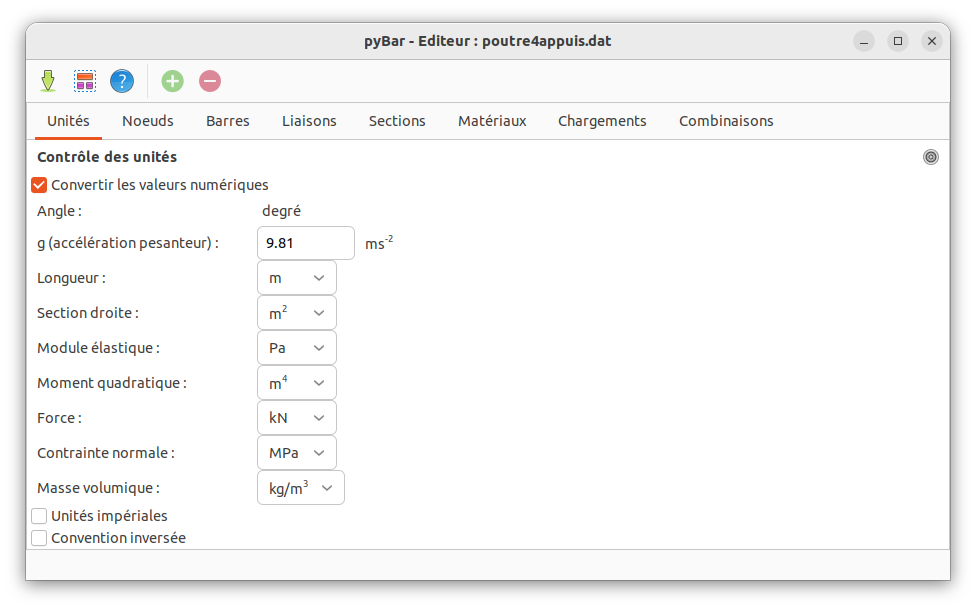Go to the Combinaisons tab
Viewport: 976px width, 609px height.
pyautogui.click(x=726, y=121)
